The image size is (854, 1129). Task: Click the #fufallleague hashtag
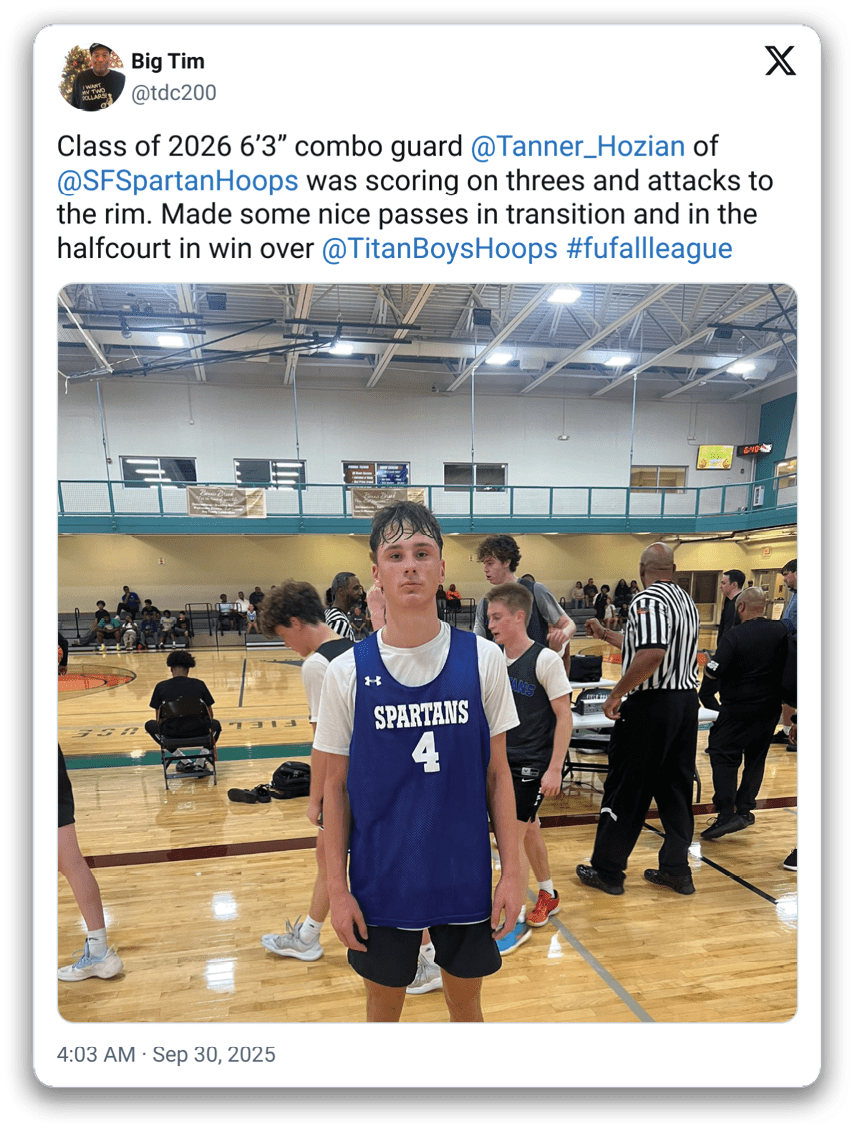point(649,248)
